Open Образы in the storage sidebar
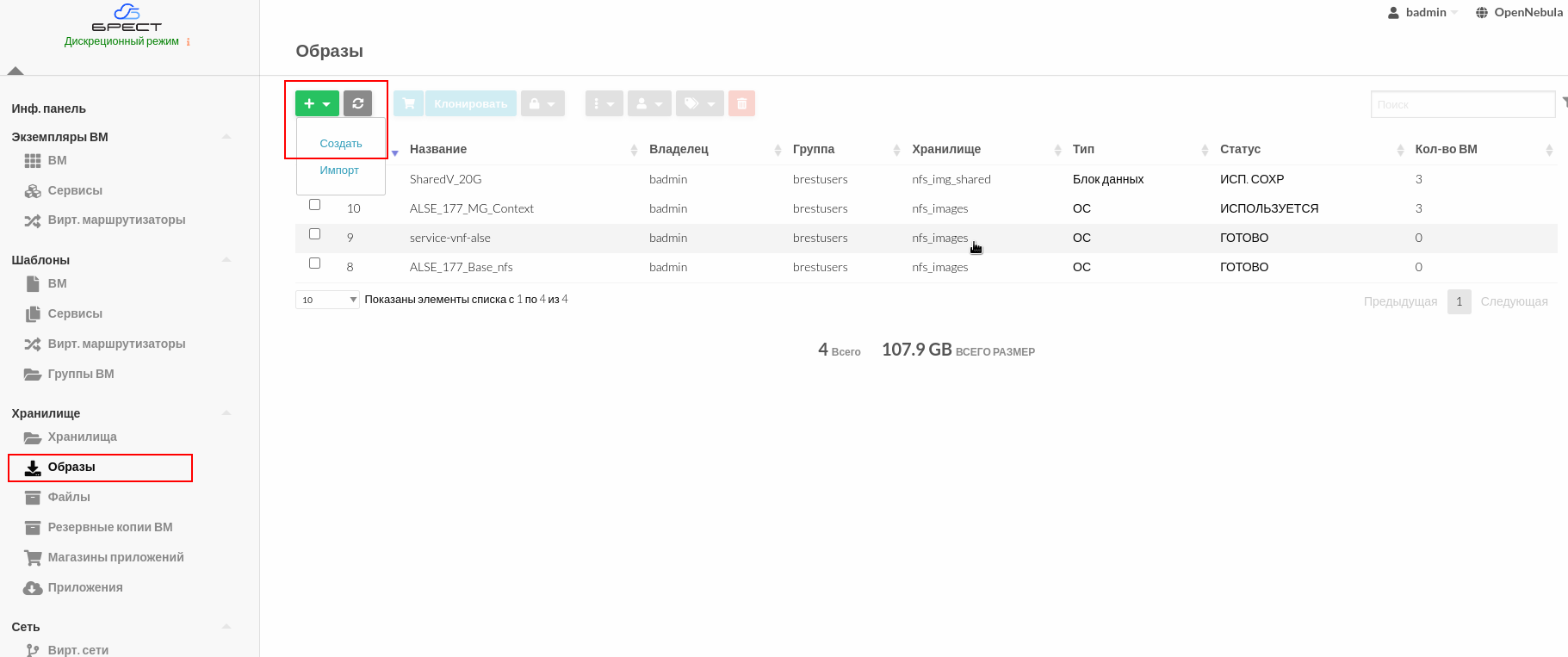This screenshot has width=1568, height=657. pos(71,467)
